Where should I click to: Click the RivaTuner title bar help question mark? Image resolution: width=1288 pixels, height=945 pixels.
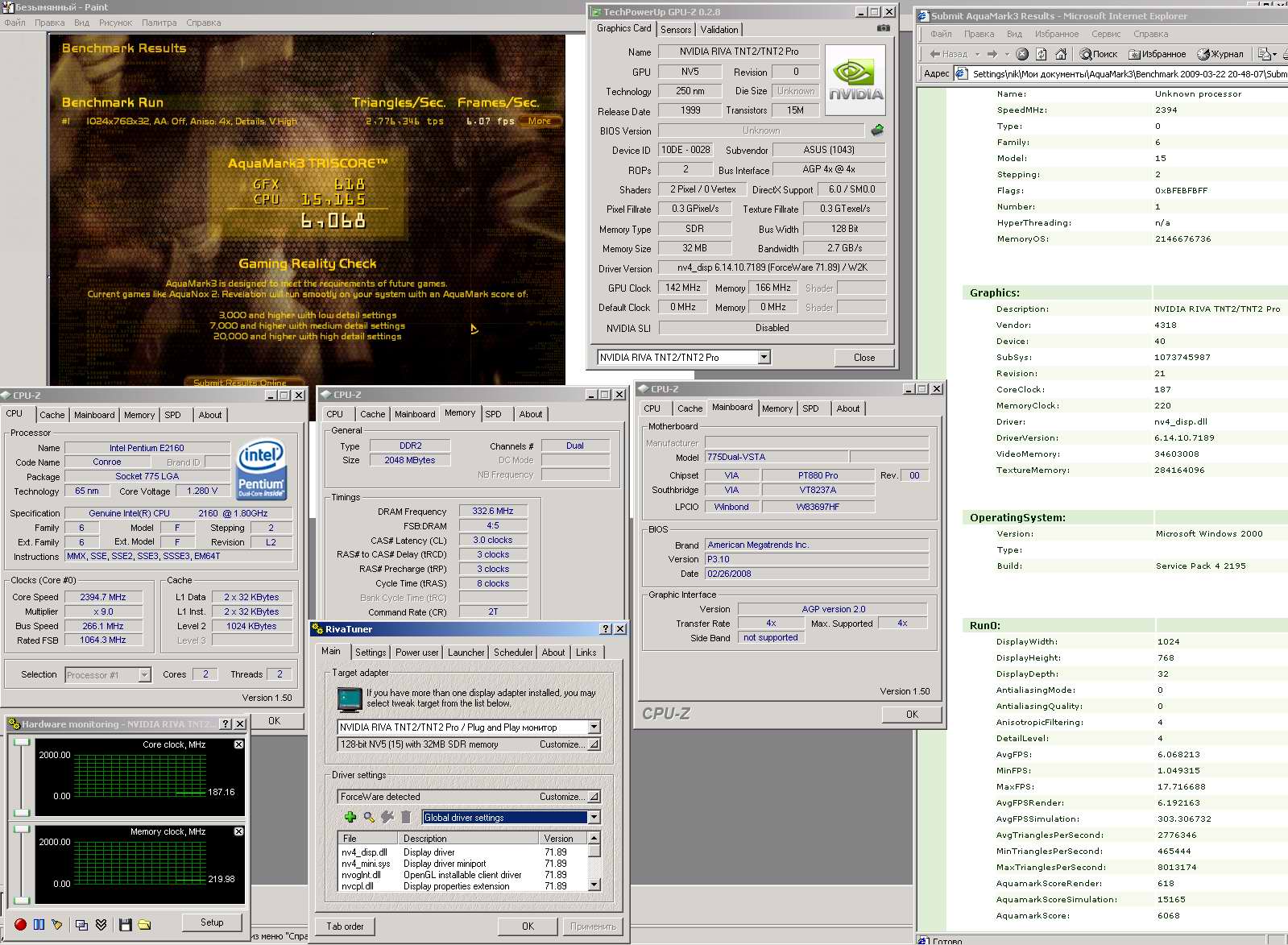coord(607,629)
